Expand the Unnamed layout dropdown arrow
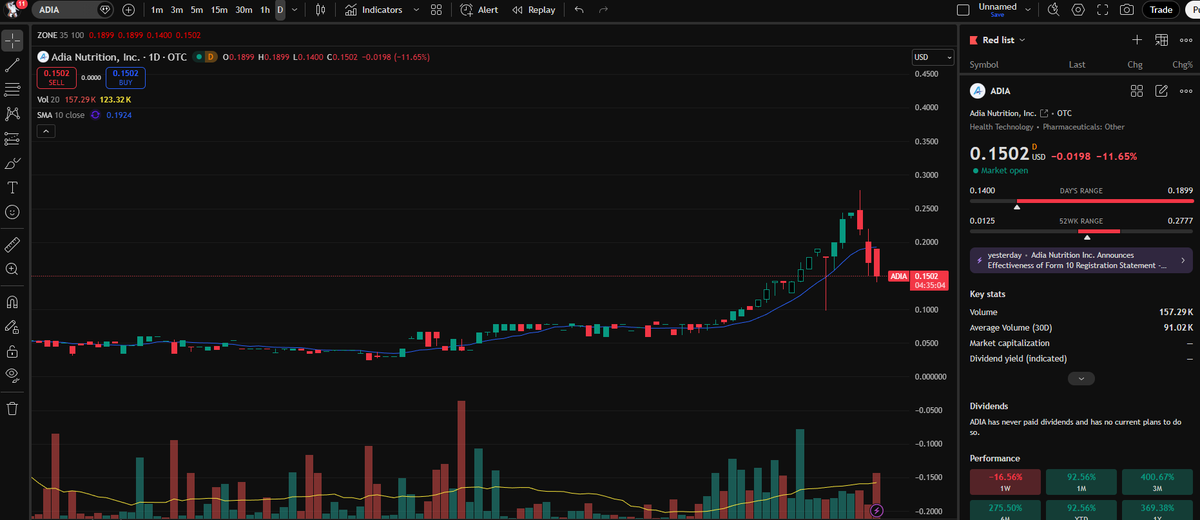 (1028, 10)
